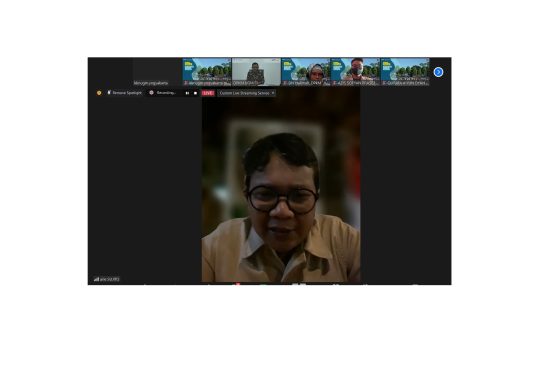This screenshot has height=376, width=560.
Task: Click the dark Yogyakarta-labeled participant tile
Action: point(157,72)
